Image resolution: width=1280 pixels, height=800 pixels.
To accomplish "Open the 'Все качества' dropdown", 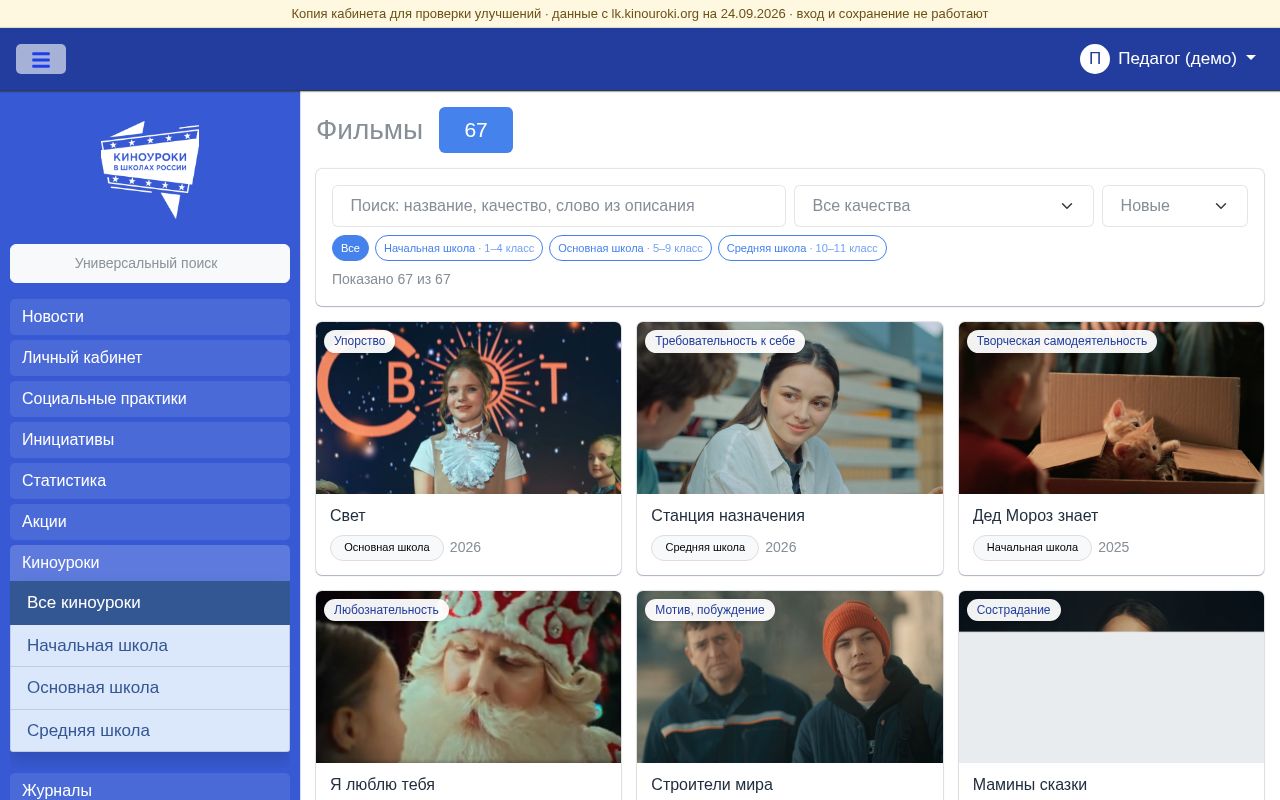I will tap(943, 206).
